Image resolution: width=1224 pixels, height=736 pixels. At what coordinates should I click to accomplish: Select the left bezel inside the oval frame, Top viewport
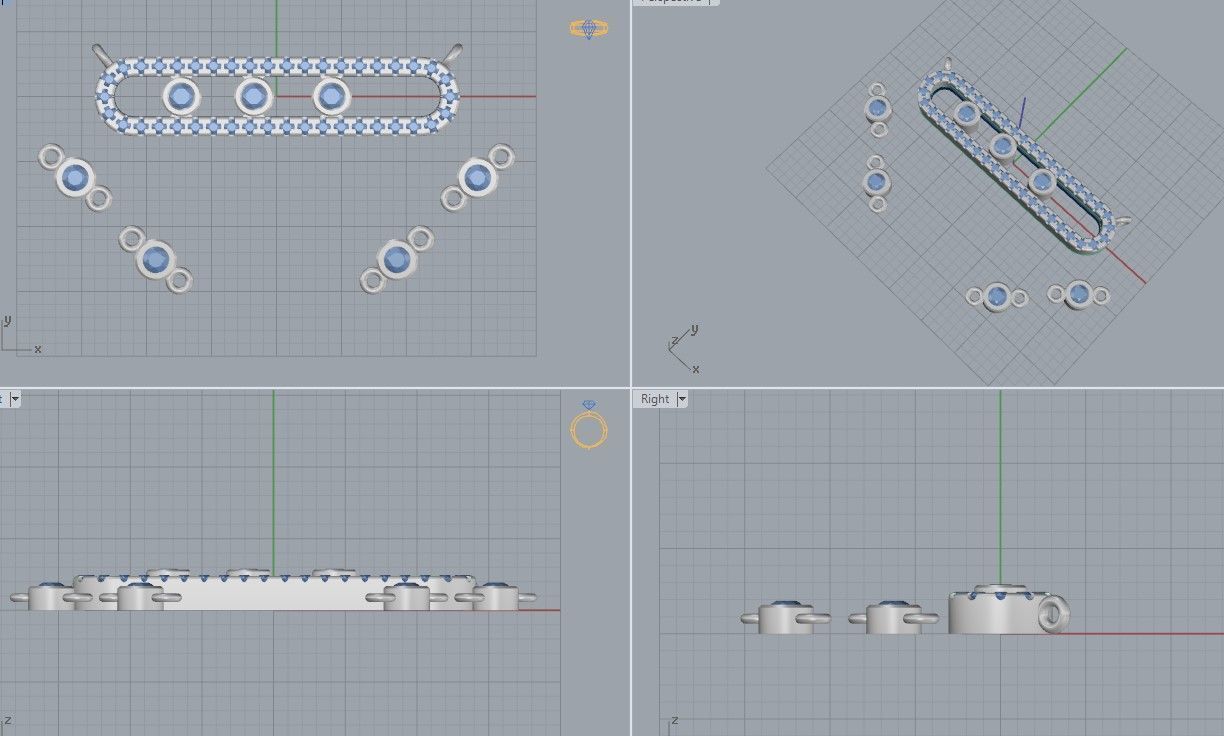(181, 97)
